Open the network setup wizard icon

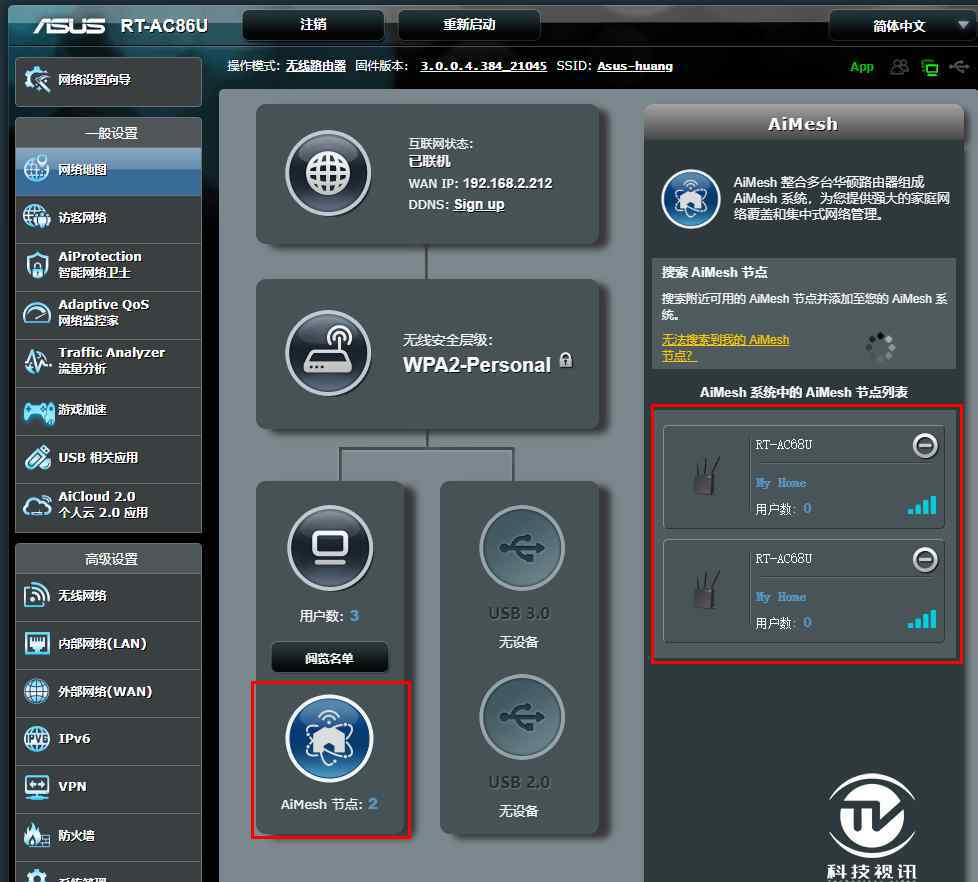[37, 80]
